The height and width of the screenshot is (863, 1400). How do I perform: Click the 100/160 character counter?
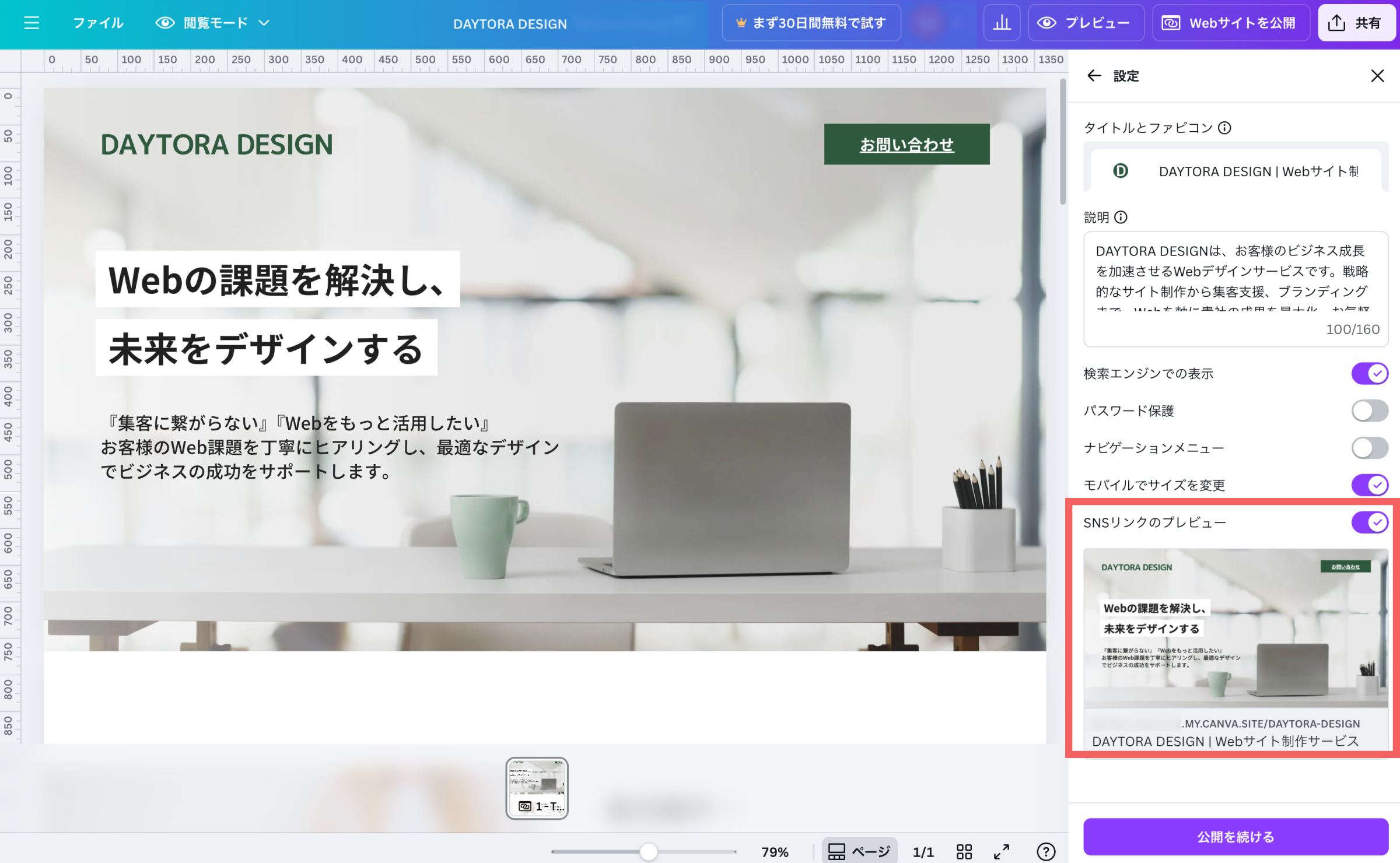point(1353,329)
